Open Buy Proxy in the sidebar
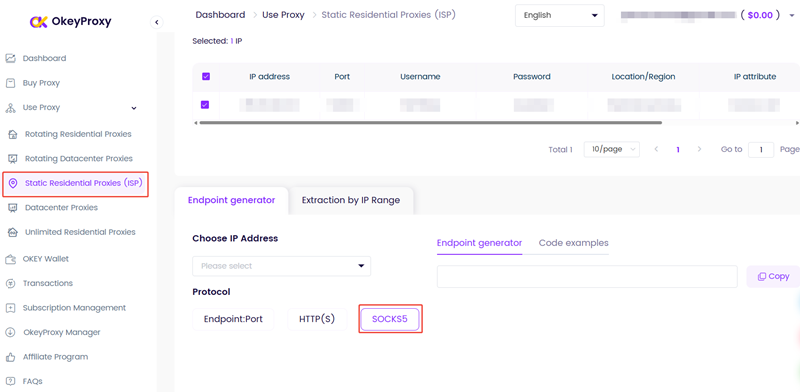Screen dimensions: 800x392 click(41, 83)
